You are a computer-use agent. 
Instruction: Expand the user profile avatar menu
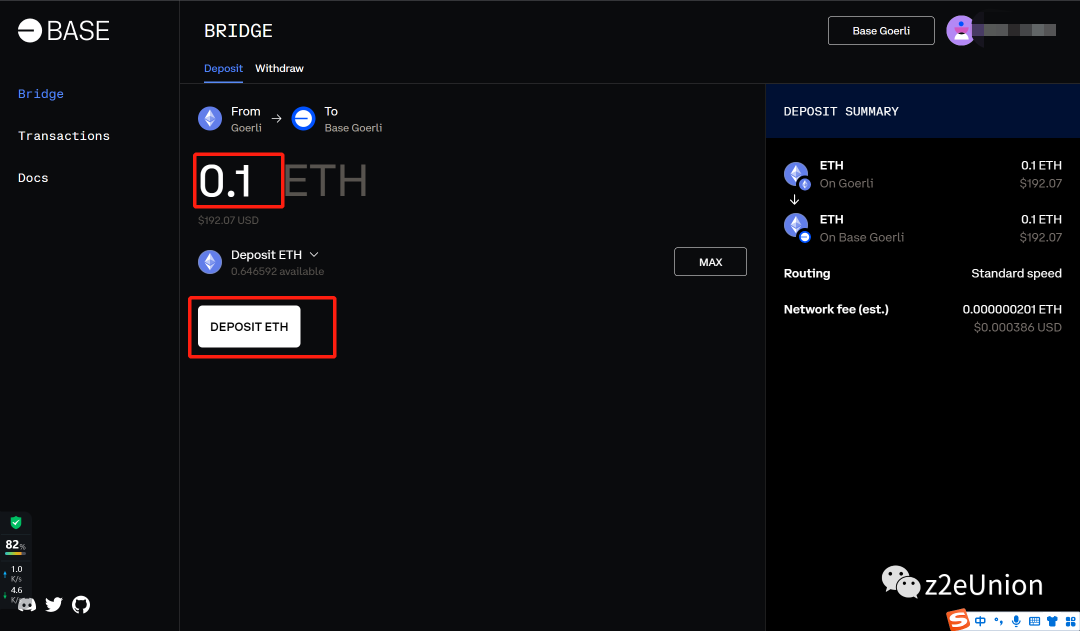pyautogui.click(x=961, y=30)
